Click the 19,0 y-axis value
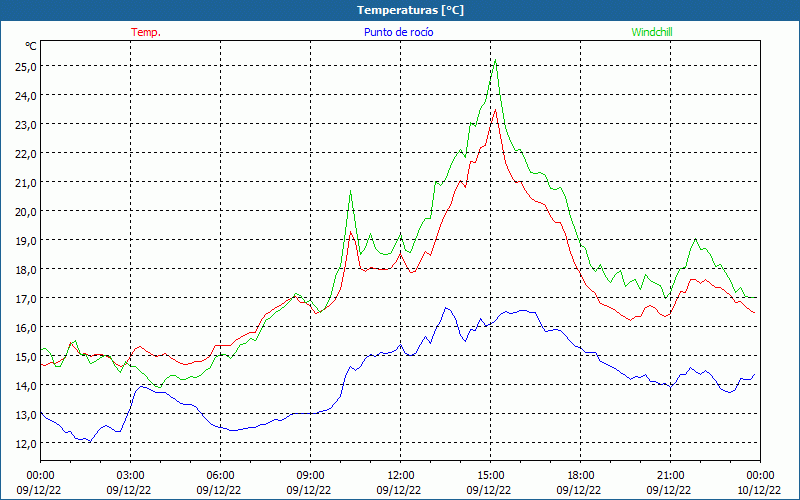 coord(26,240)
